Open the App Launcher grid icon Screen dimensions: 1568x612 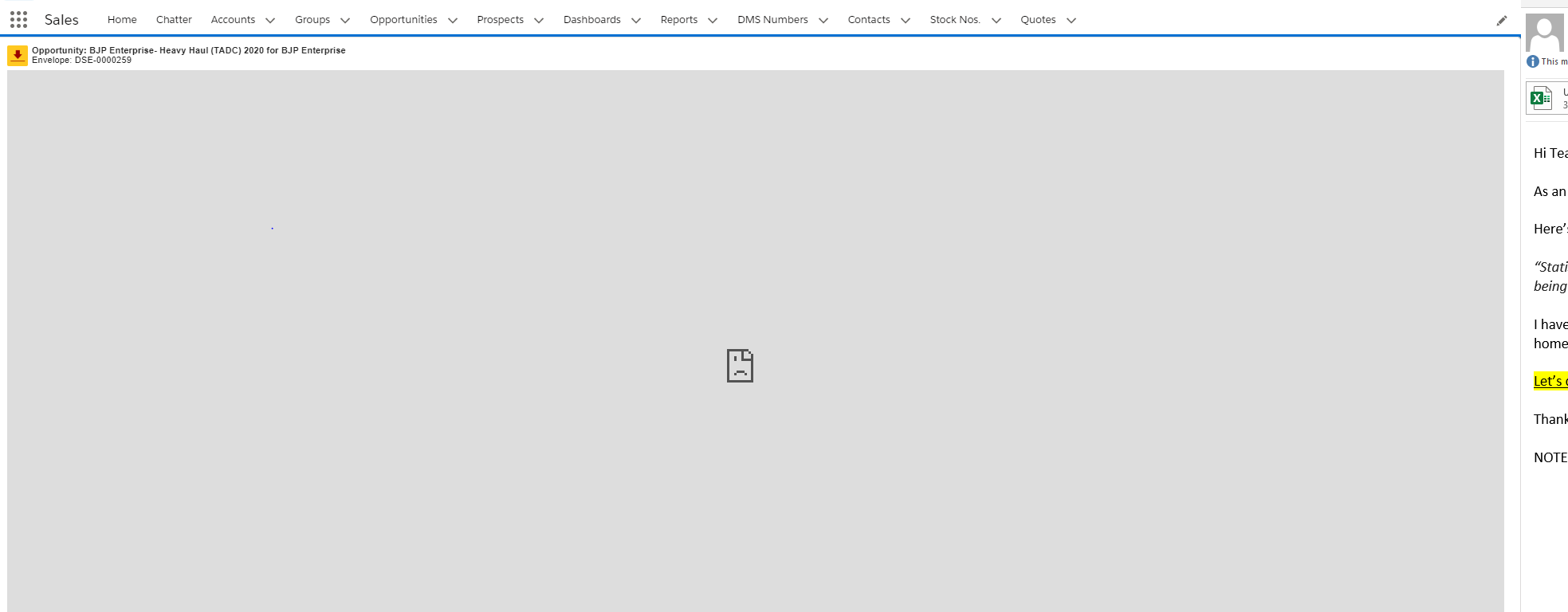(18, 19)
